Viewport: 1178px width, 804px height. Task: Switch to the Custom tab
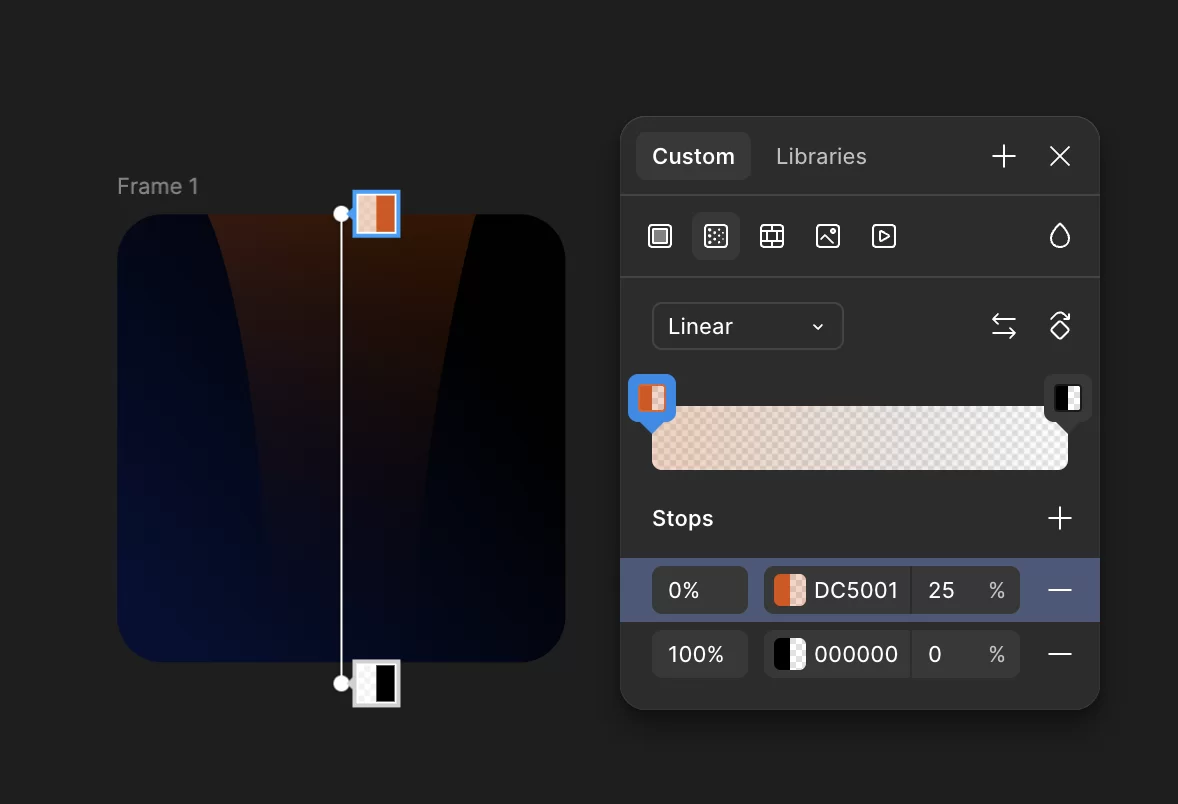click(x=693, y=156)
